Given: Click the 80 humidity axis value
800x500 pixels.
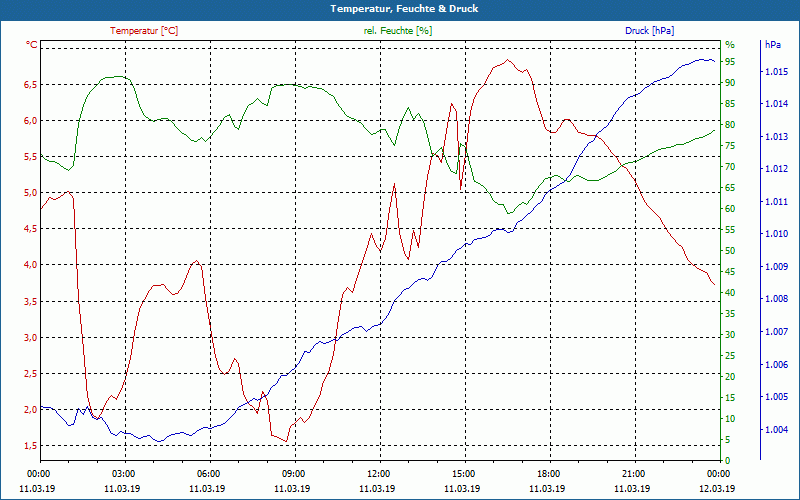Looking at the screenshot, I should pos(730,124).
